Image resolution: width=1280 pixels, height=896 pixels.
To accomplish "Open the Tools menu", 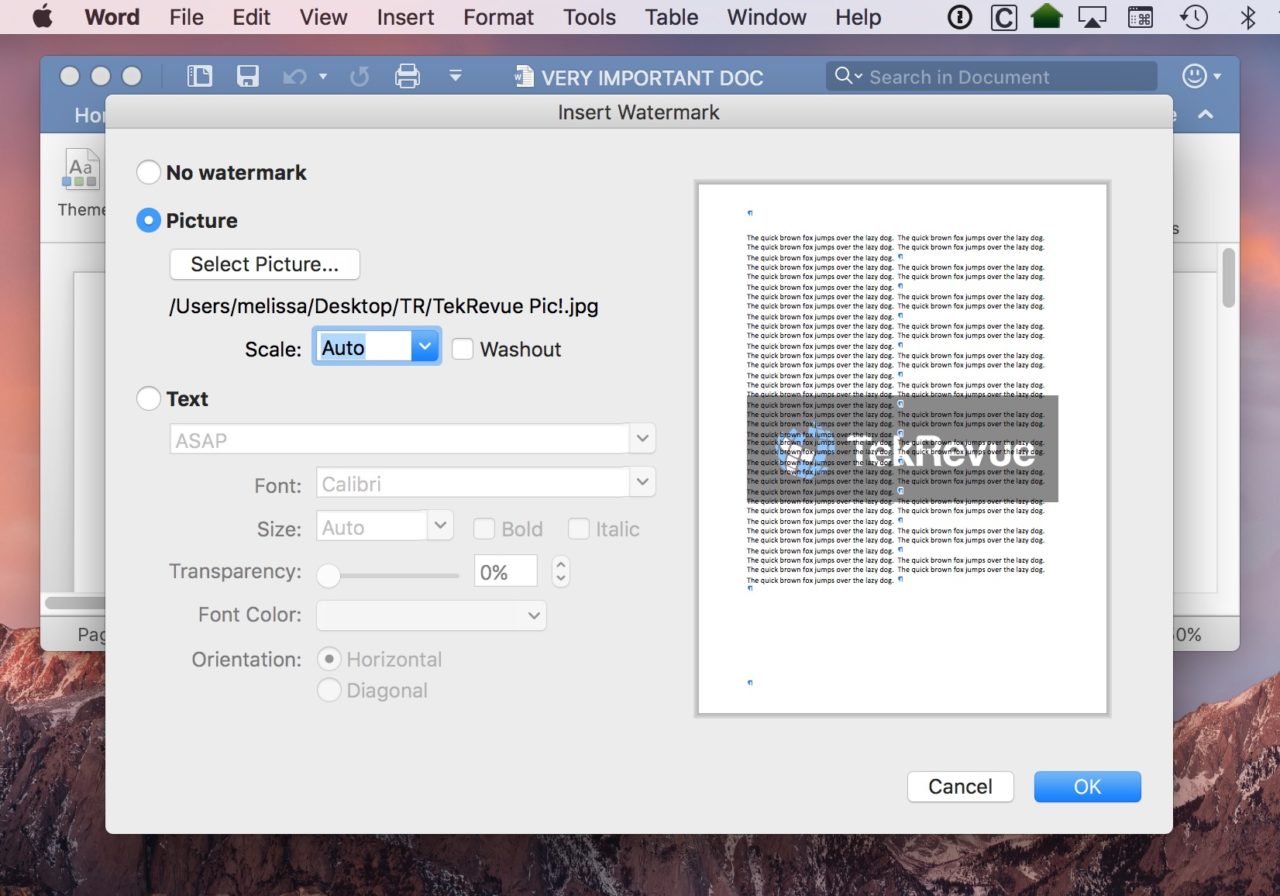I will coord(589,17).
